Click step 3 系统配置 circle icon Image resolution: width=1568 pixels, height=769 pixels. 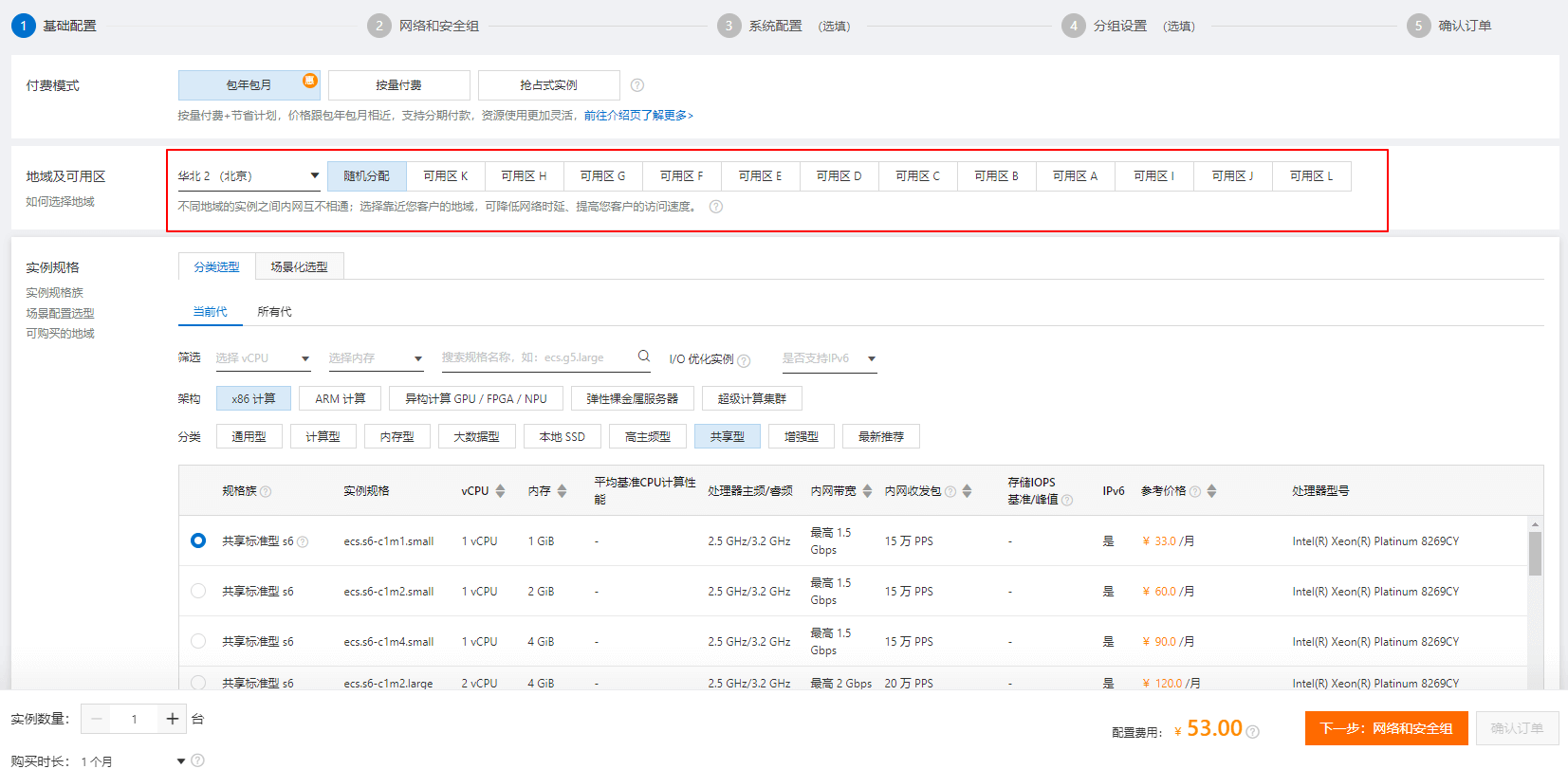729,26
